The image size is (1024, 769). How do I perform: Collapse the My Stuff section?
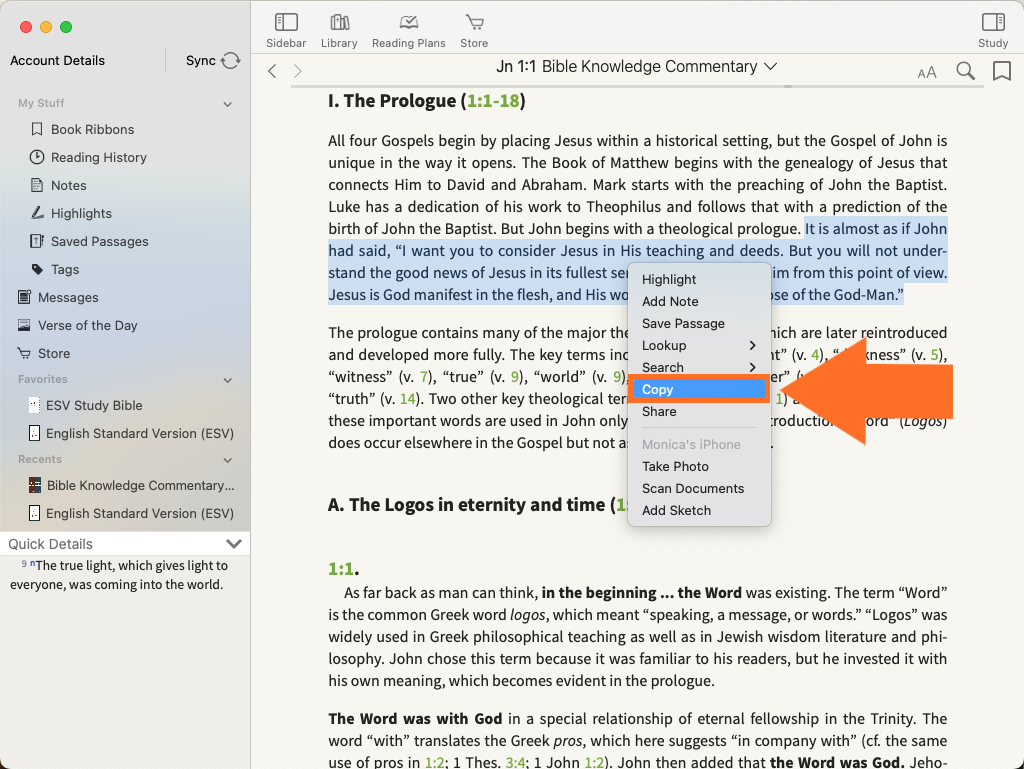[228, 104]
